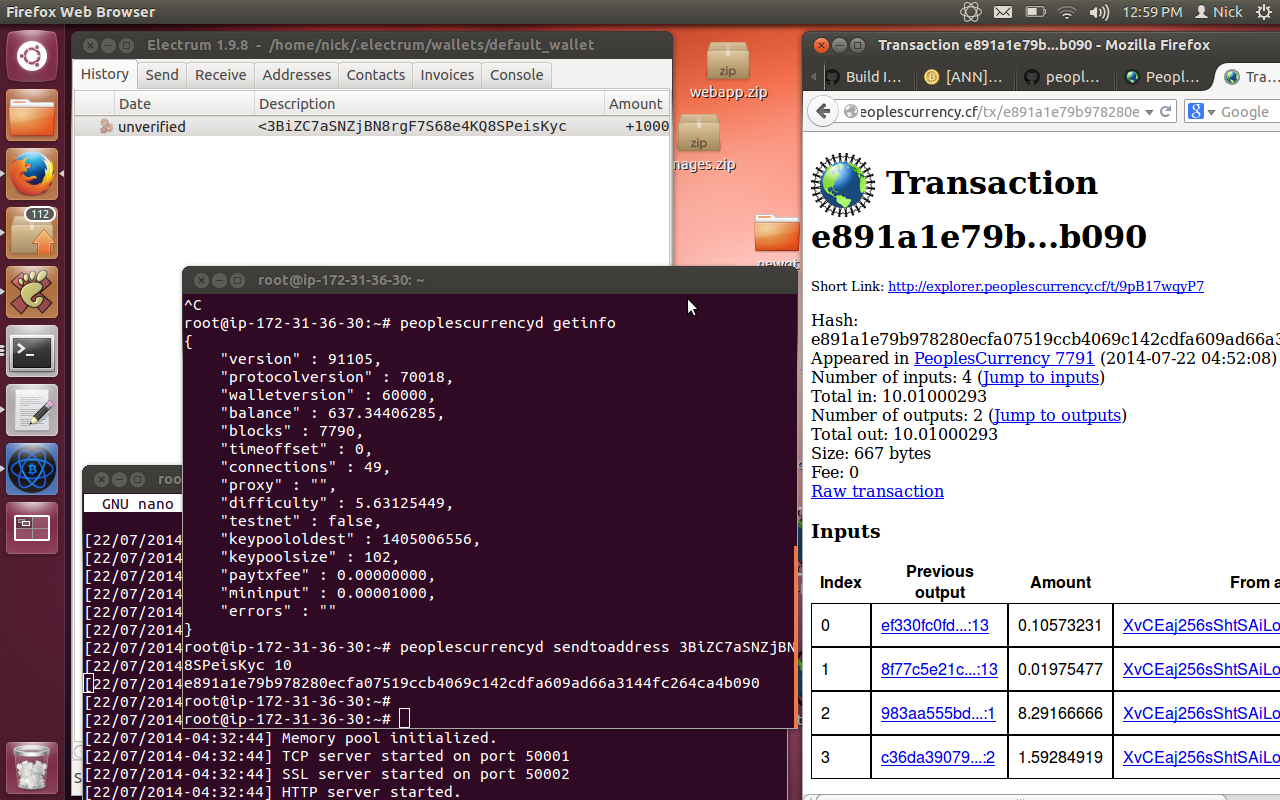Switch to the Send tab in Electrum
1280x800 pixels.
coord(162,75)
